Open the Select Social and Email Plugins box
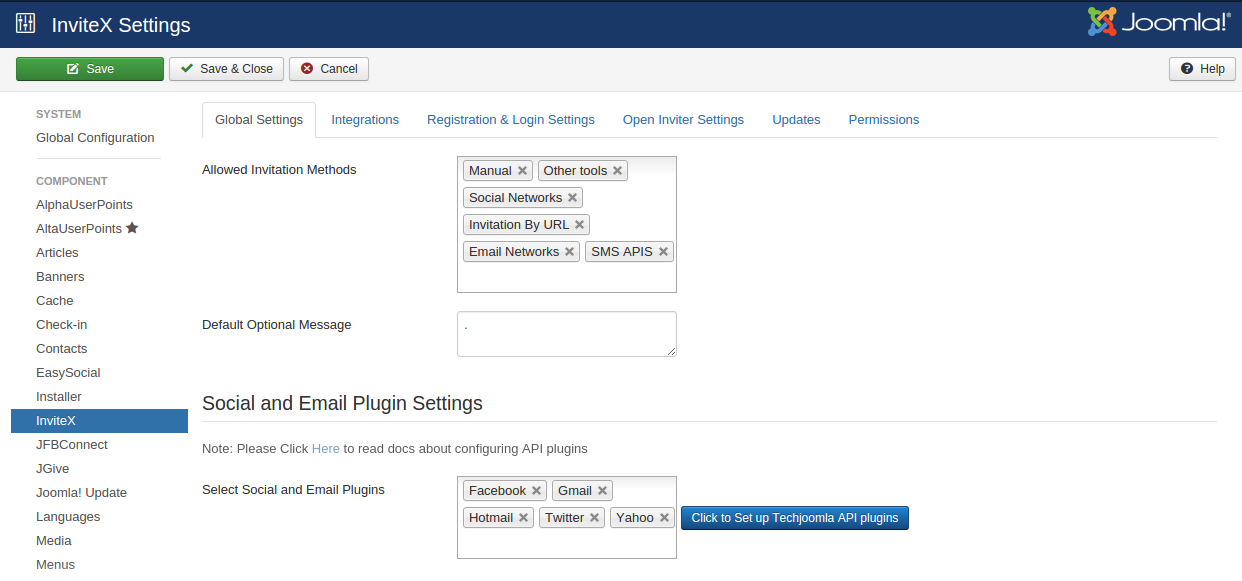 [x=566, y=544]
